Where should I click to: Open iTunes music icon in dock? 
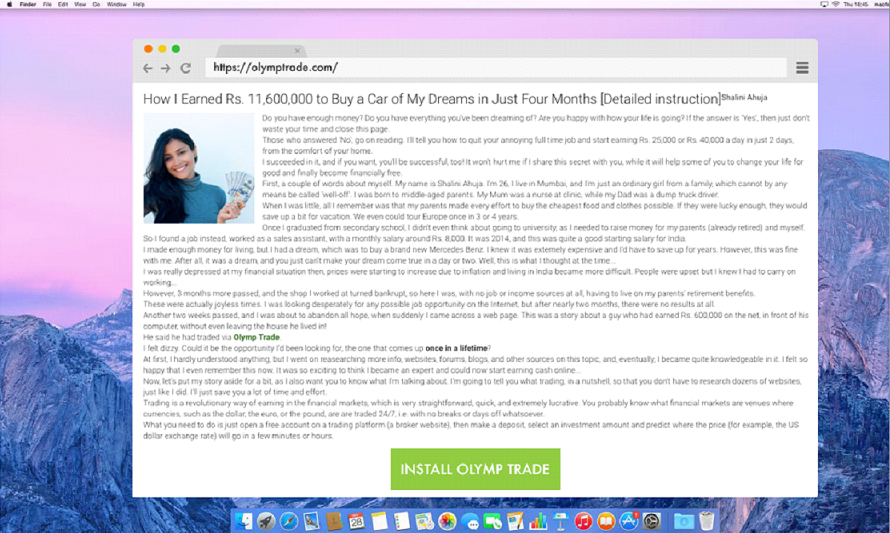click(x=583, y=521)
